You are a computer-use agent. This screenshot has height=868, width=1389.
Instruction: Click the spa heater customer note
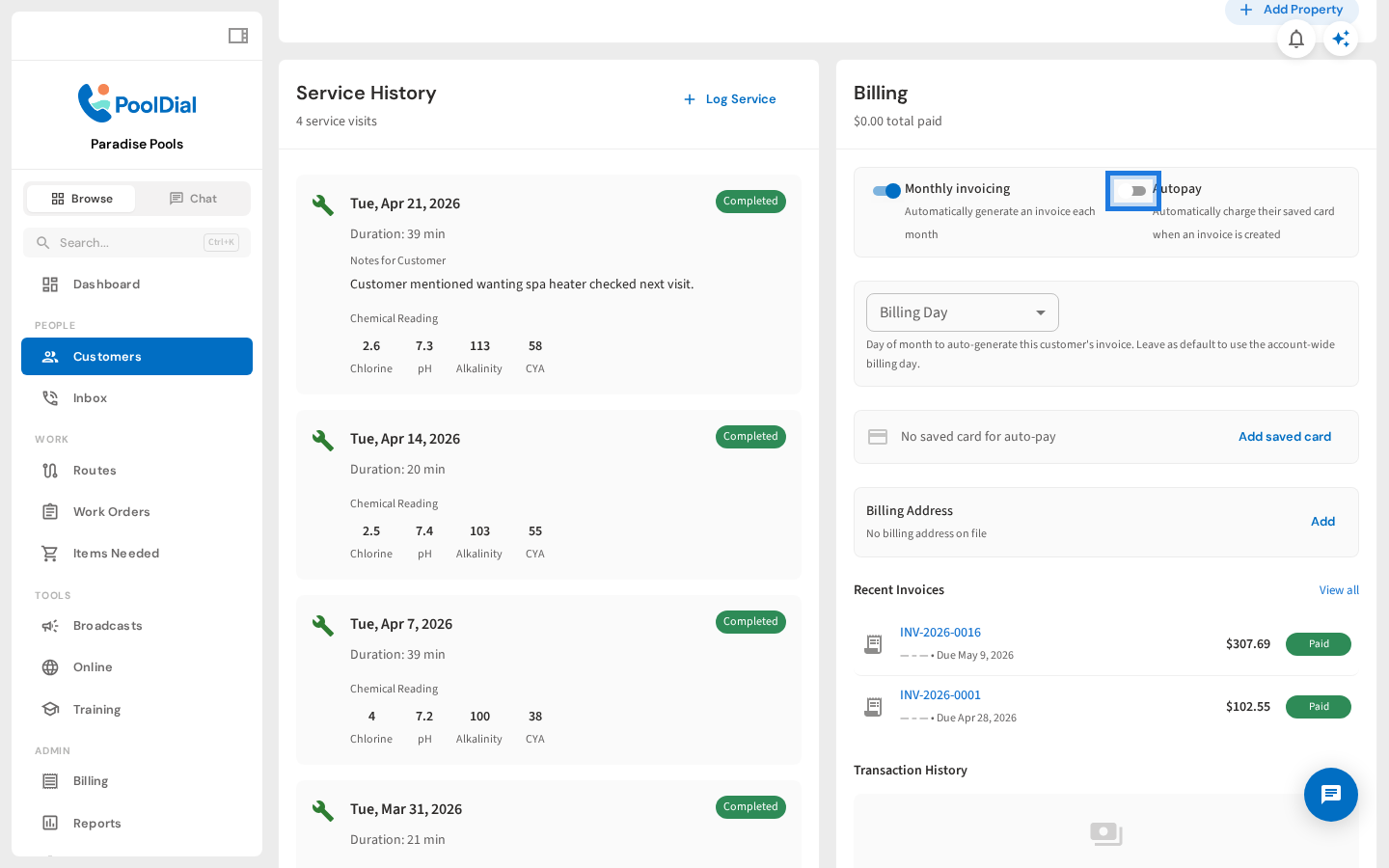point(522,285)
